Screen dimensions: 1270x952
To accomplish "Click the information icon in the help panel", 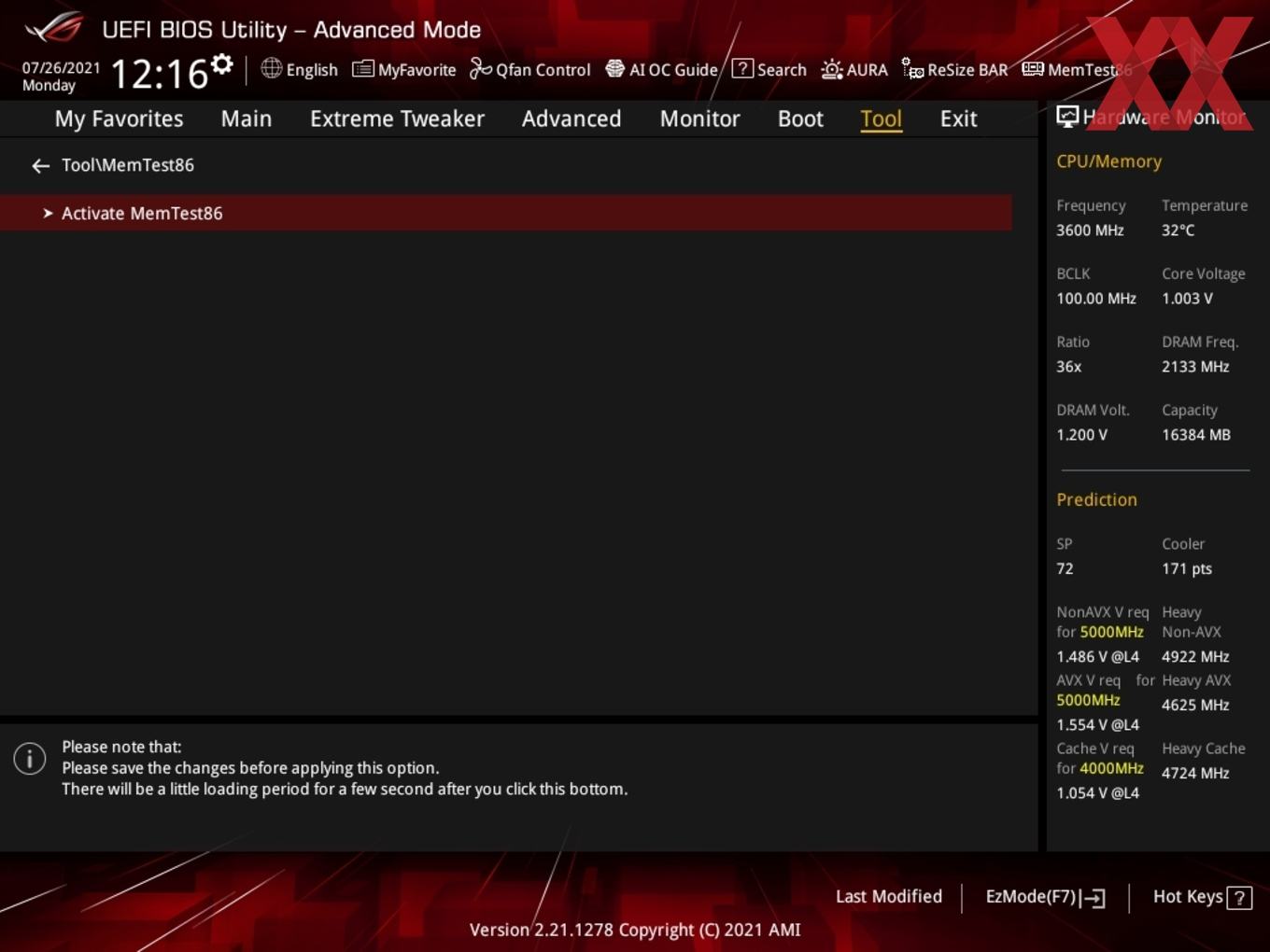I will click(30, 759).
